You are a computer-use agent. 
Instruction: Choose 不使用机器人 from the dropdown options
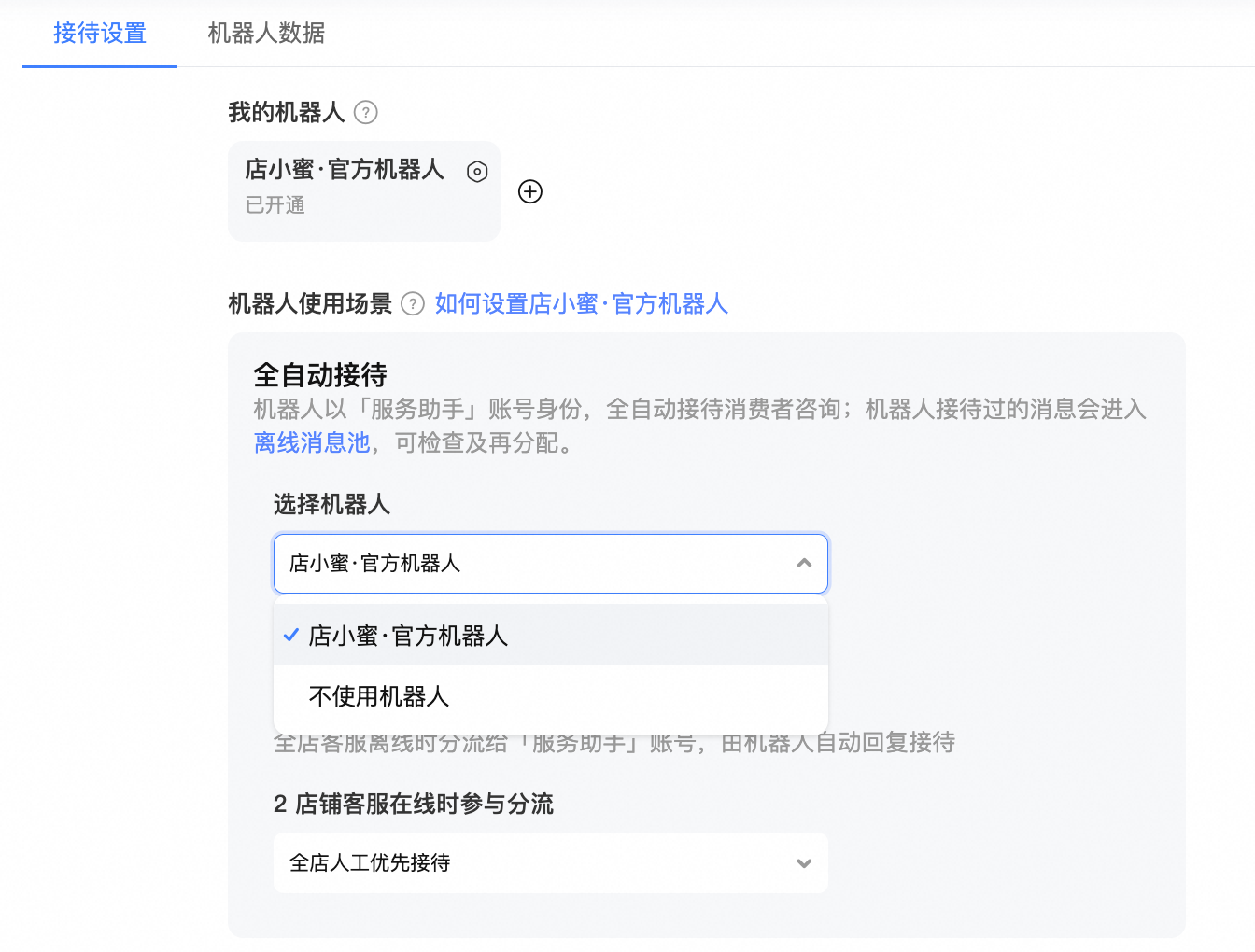click(376, 696)
